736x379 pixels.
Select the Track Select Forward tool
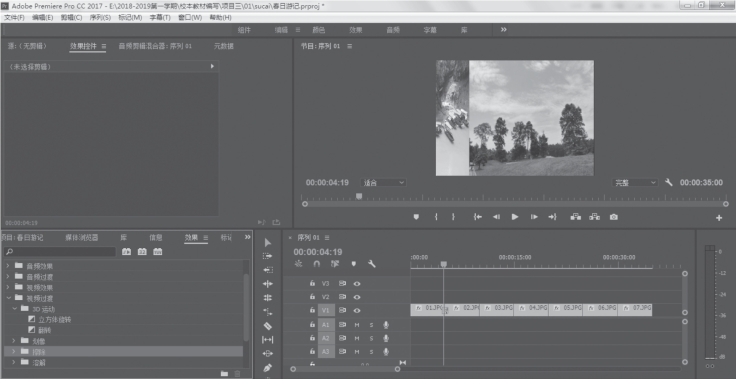268,256
